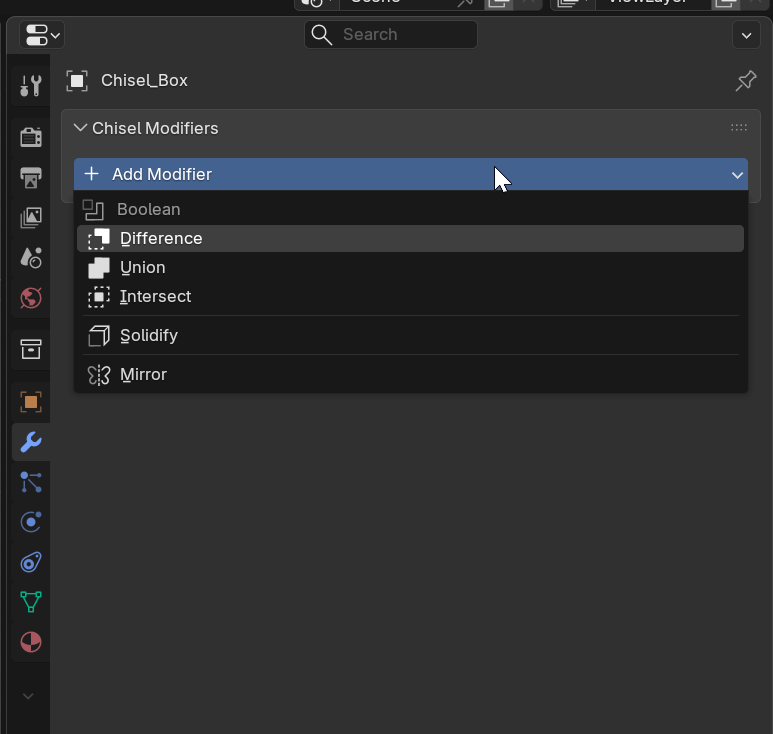Click the Add Modifier dropdown button
Image resolution: width=773 pixels, height=734 pixels.
tap(411, 174)
